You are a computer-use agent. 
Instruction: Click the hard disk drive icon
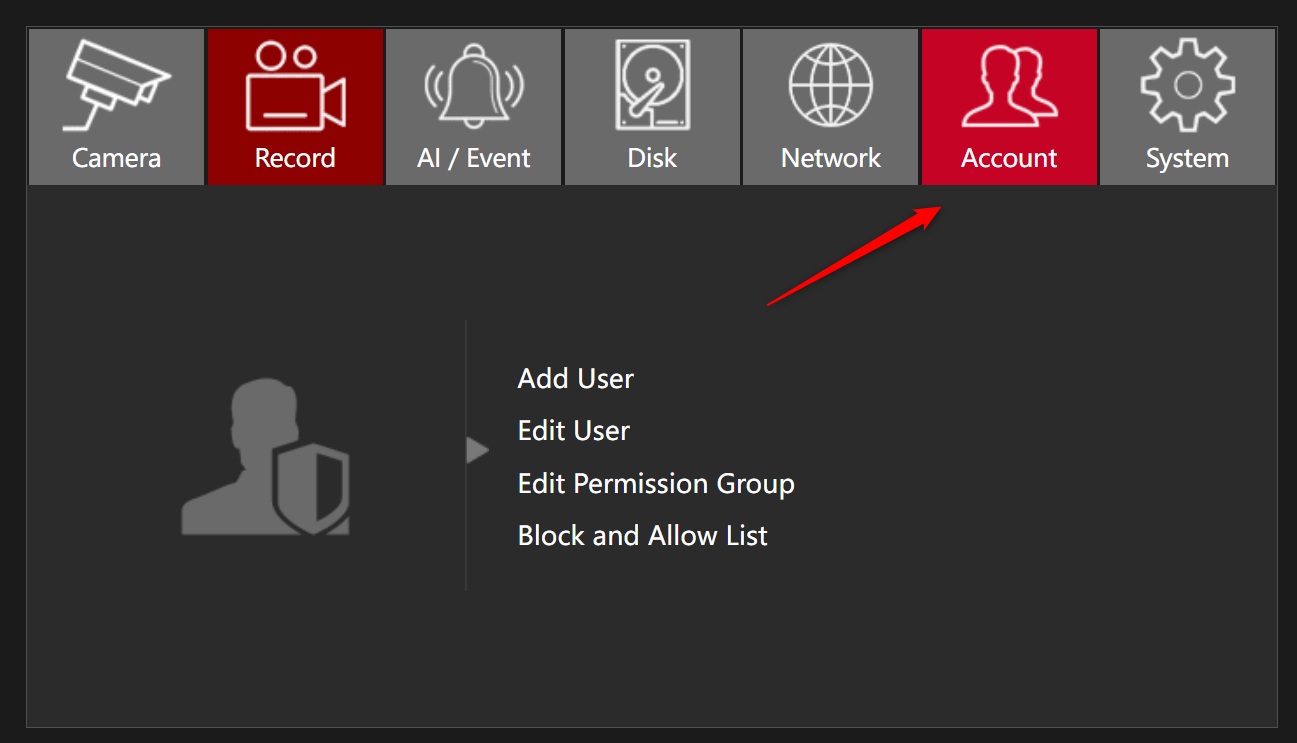652,86
